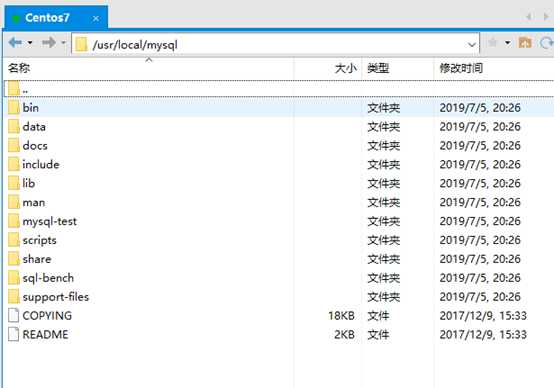Select the data folder icon

14,127
